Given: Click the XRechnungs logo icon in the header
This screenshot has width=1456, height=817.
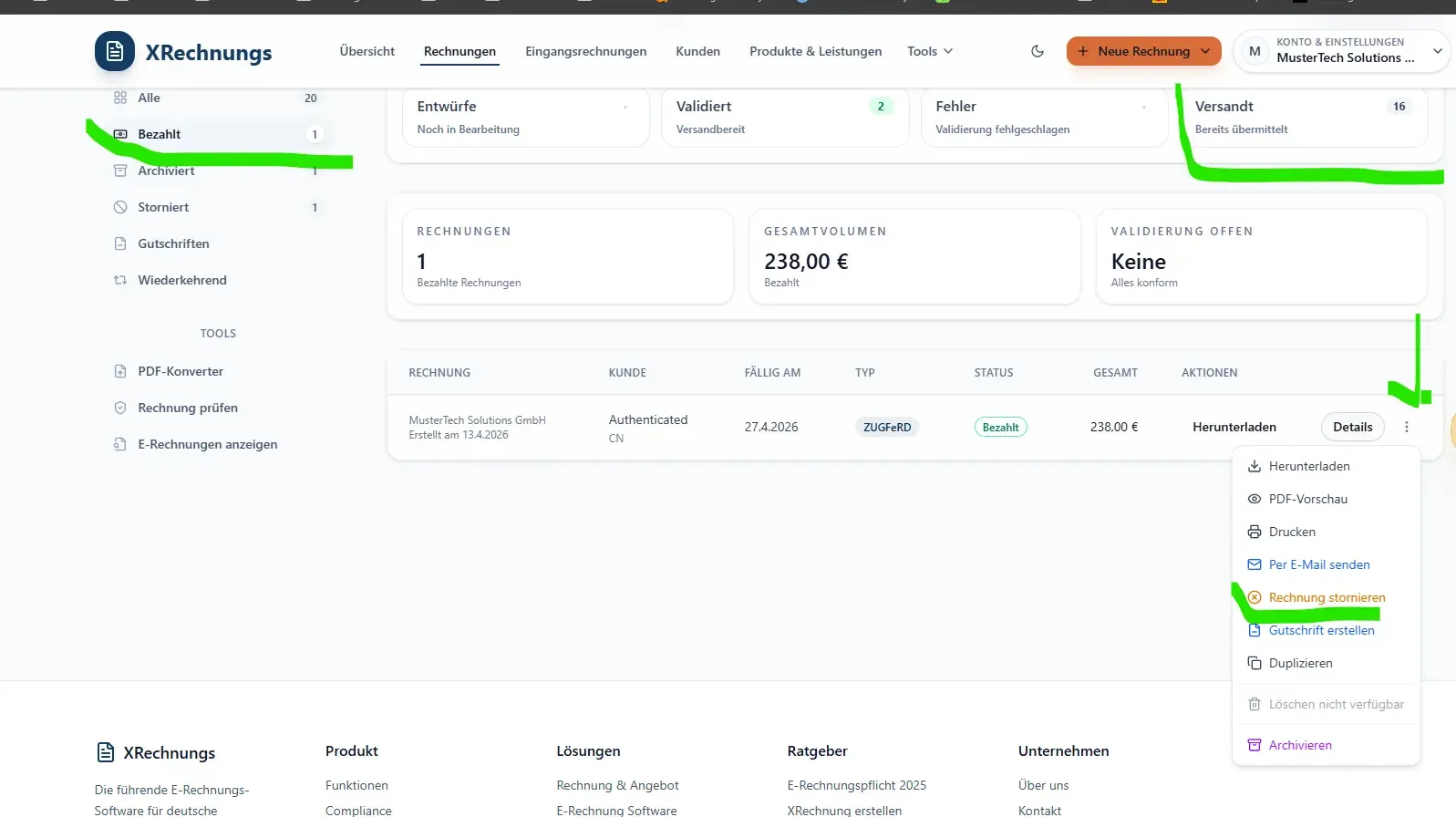Looking at the screenshot, I should tap(115, 51).
